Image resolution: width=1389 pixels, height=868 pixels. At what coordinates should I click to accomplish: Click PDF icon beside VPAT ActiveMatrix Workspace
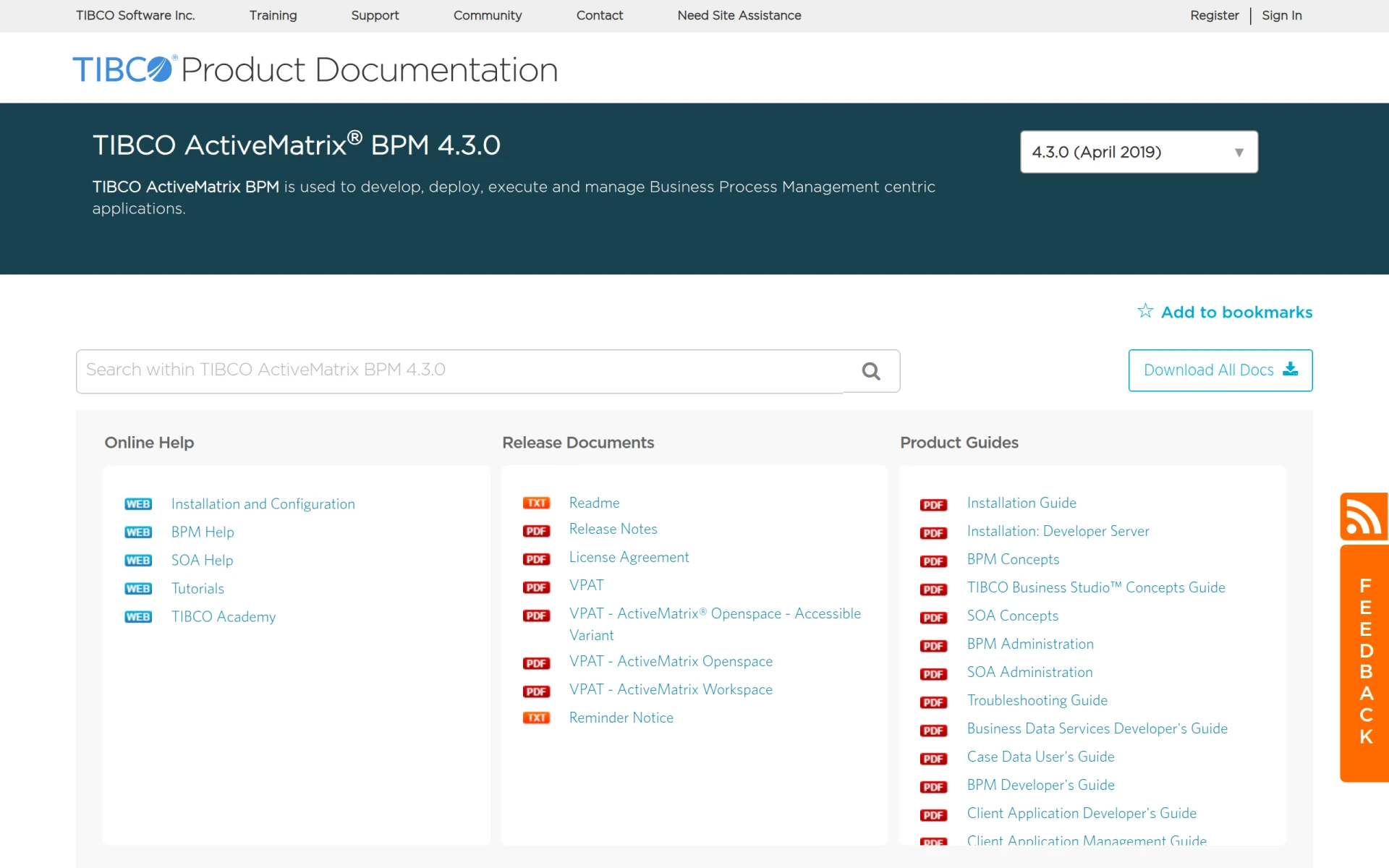[536, 692]
